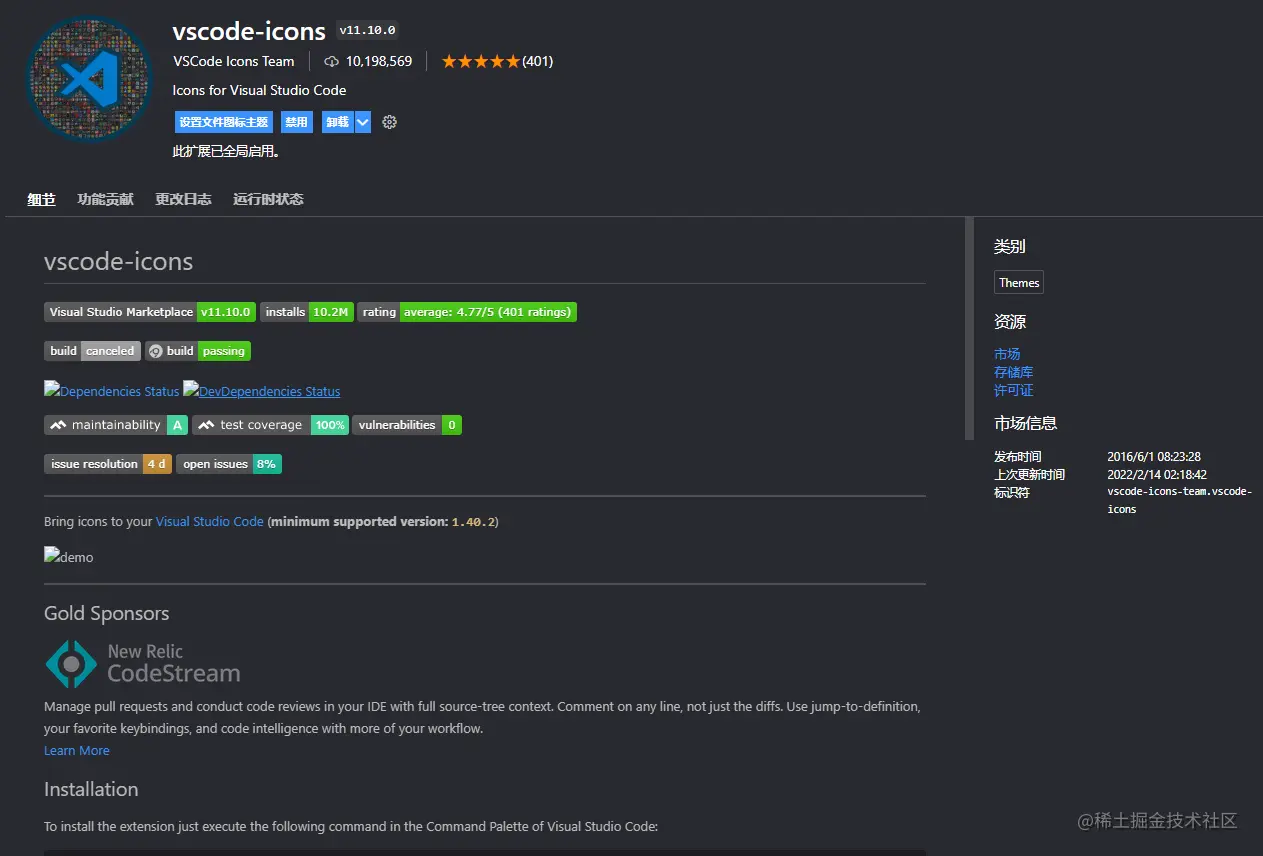Click the rating average 4.77/5 badge
Screen dimensions: 1263x856
tap(467, 312)
